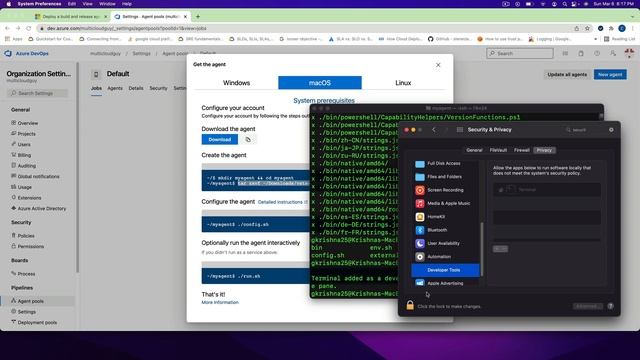Select the Windows tab in Get the agent
Viewport: 640px width, 360px height.
tap(236, 82)
